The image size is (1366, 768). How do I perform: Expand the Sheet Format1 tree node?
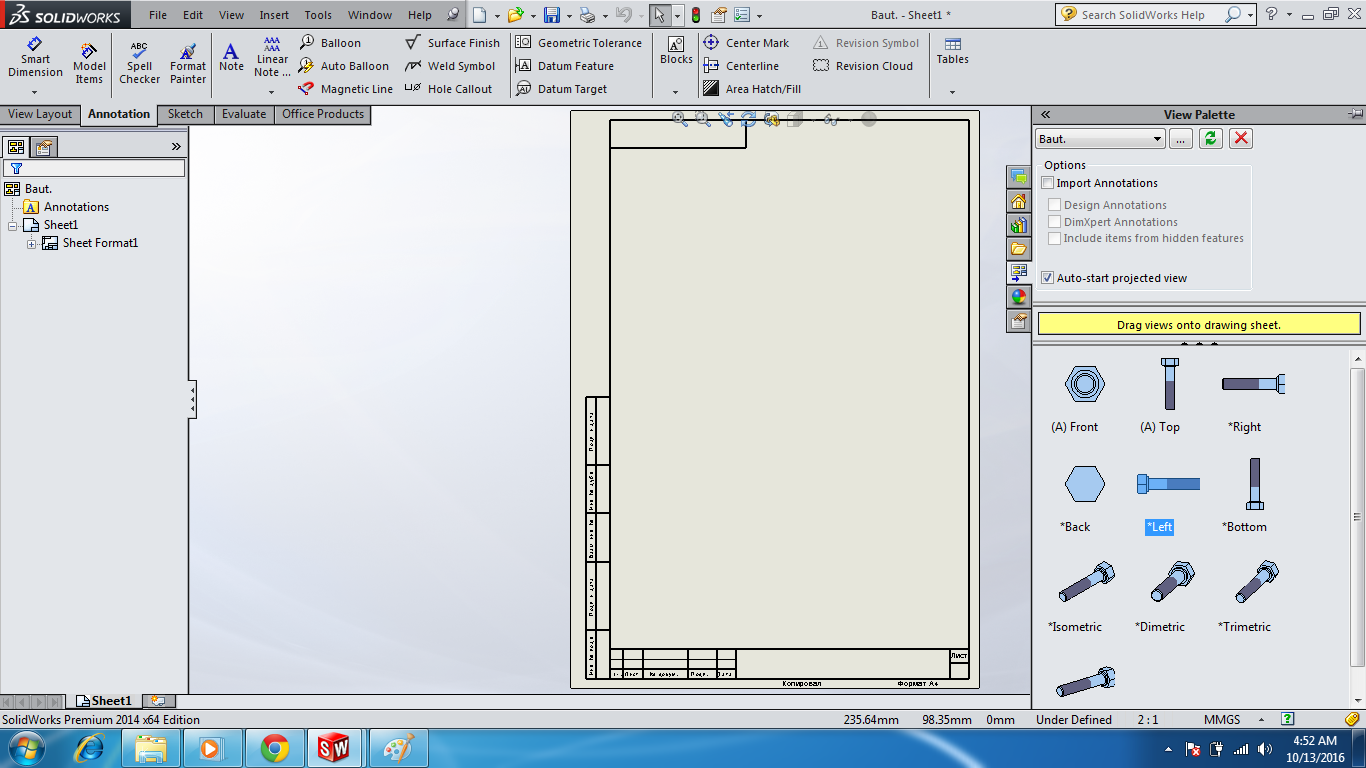31,243
